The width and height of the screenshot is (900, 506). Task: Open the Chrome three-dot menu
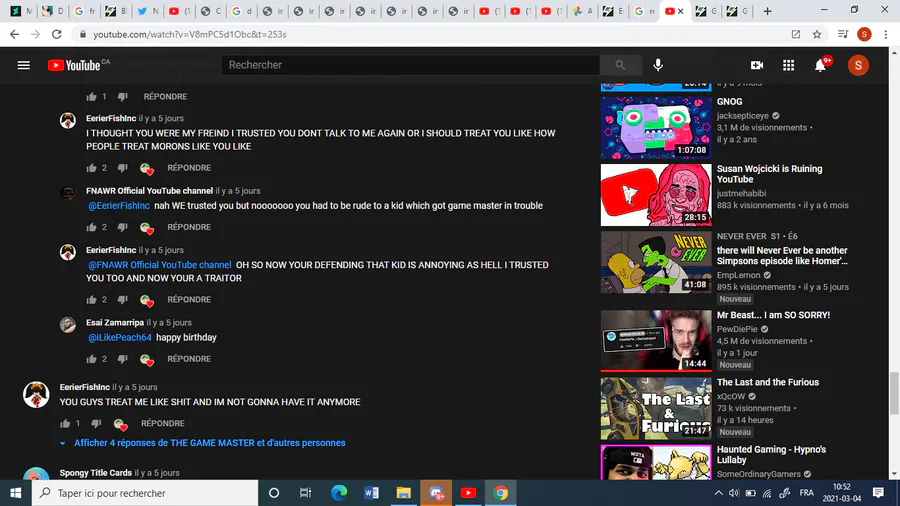886,34
